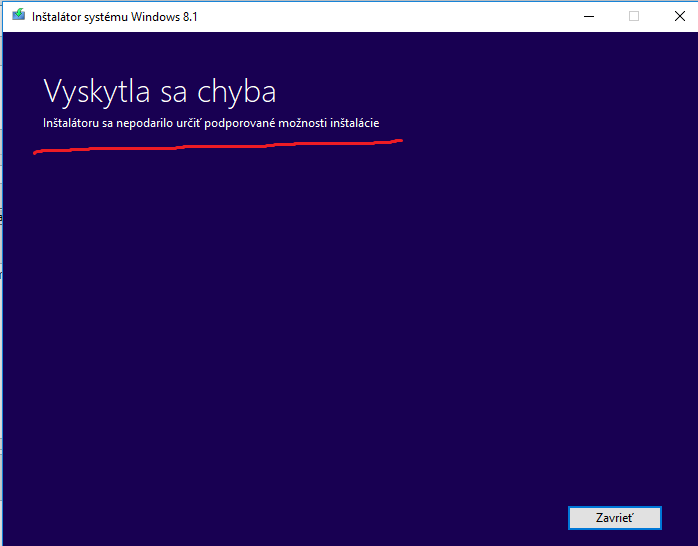The width and height of the screenshot is (698, 546).
Task: Select the heading 'Vyskytla sa chyba'
Action: click(160, 92)
